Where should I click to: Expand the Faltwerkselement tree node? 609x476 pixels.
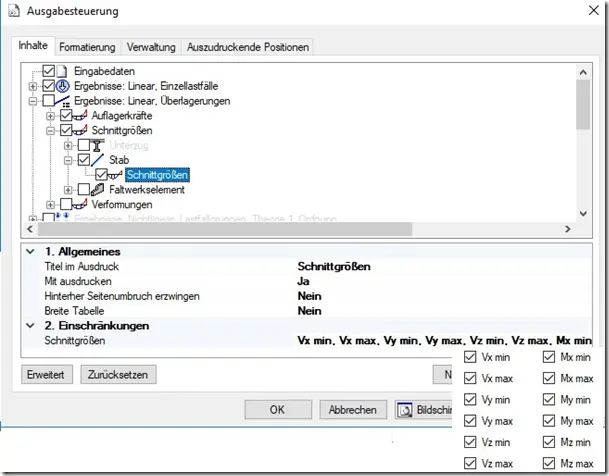(68, 190)
